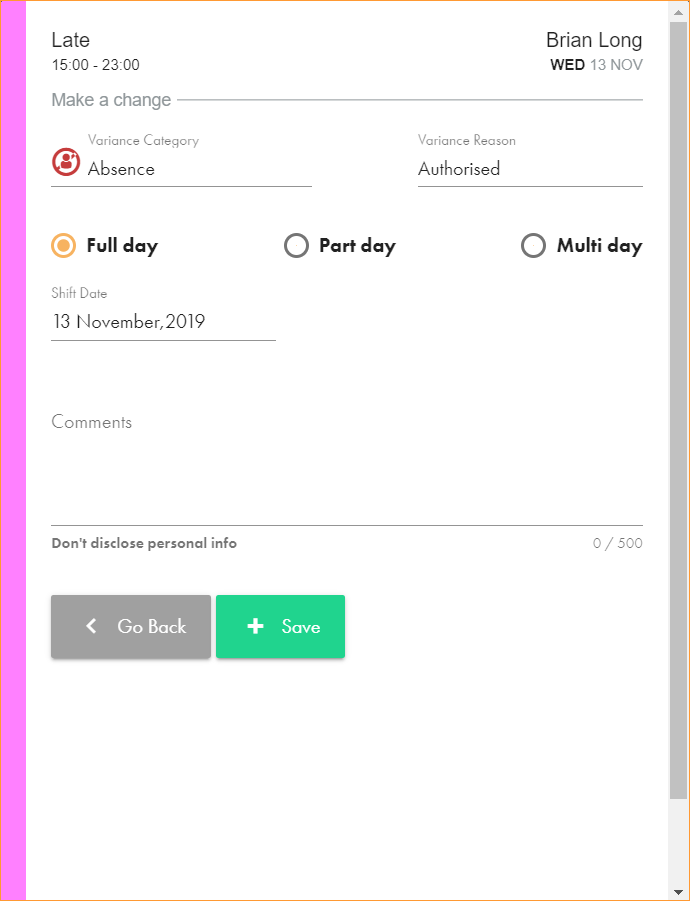Click the scroll down arrow
690x901 pixels.
pyautogui.click(x=679, y=890)
